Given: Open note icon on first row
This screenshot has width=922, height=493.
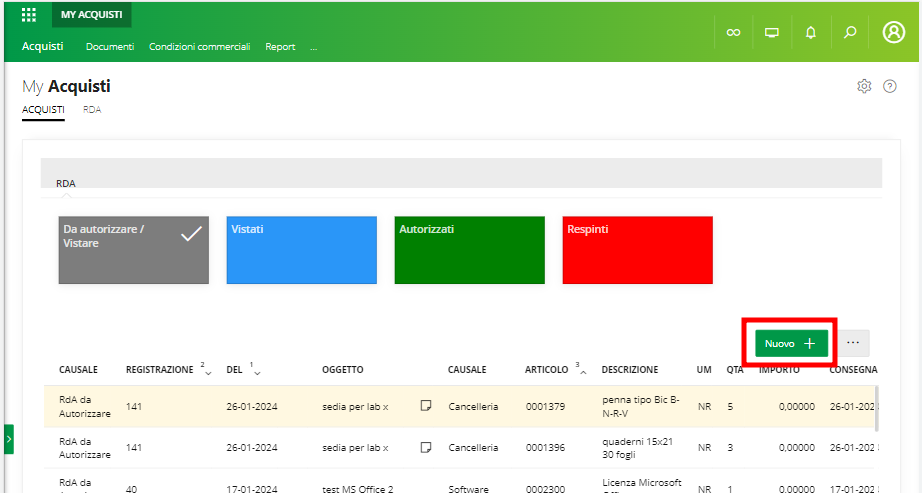Looking at the screenshot, I should [426, 406].
